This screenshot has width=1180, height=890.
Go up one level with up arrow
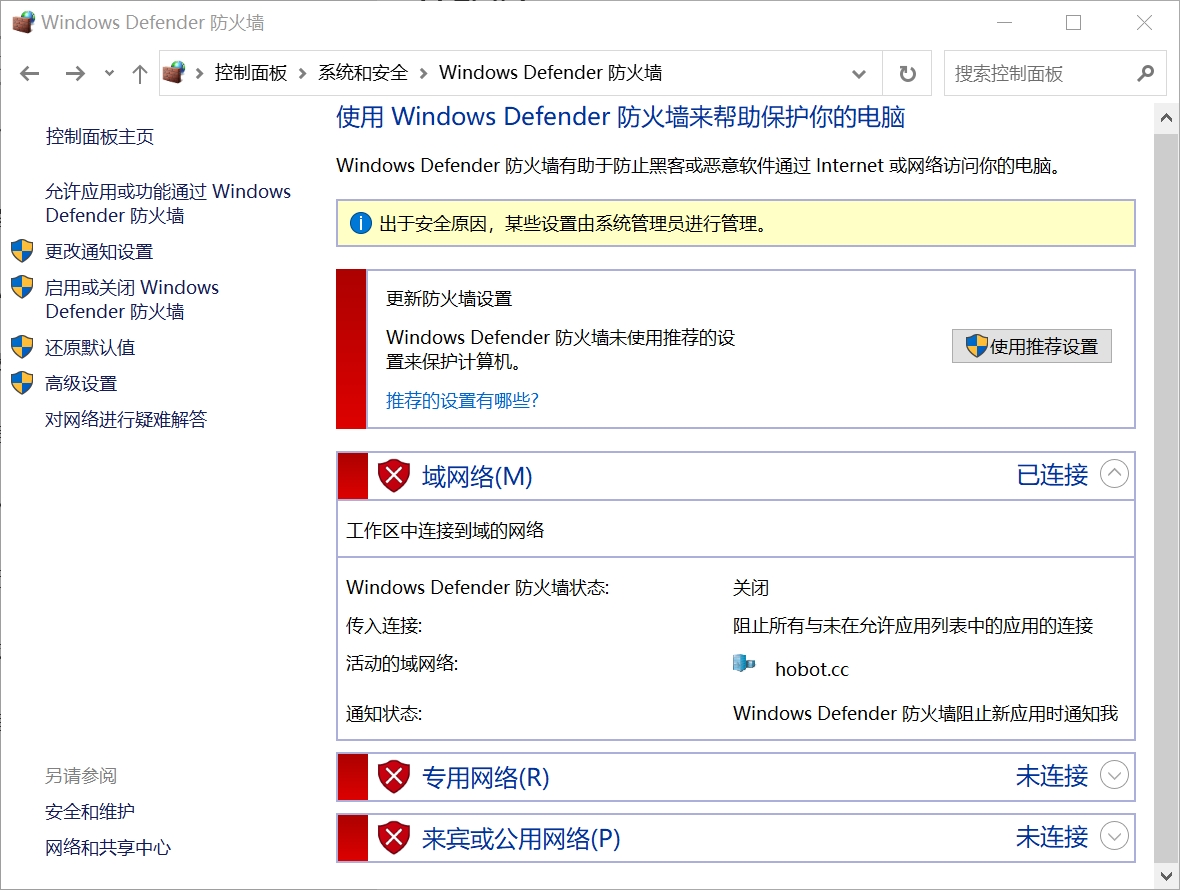tap(140, 73)
